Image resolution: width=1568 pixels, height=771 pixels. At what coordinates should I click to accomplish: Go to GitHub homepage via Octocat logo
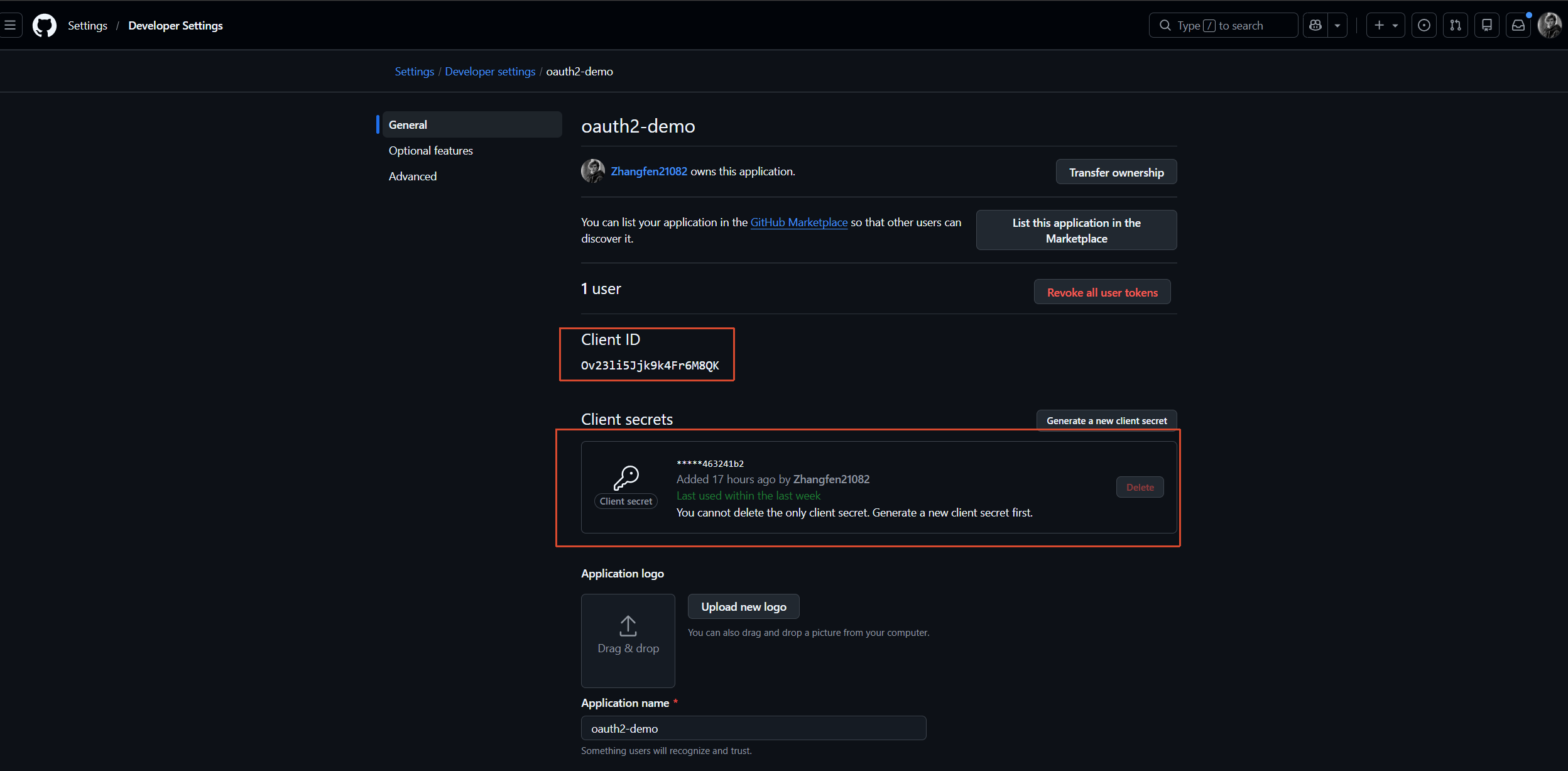coord(45,25)
